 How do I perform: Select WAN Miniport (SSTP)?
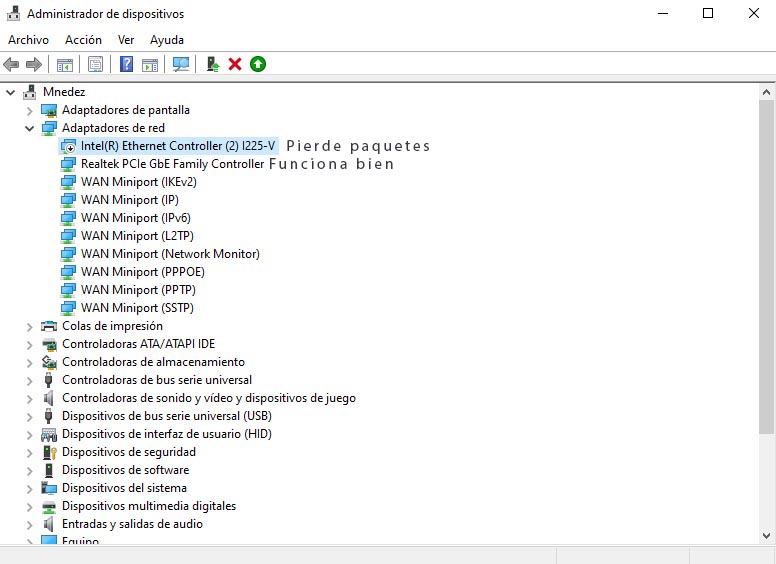tap(137, 308)
